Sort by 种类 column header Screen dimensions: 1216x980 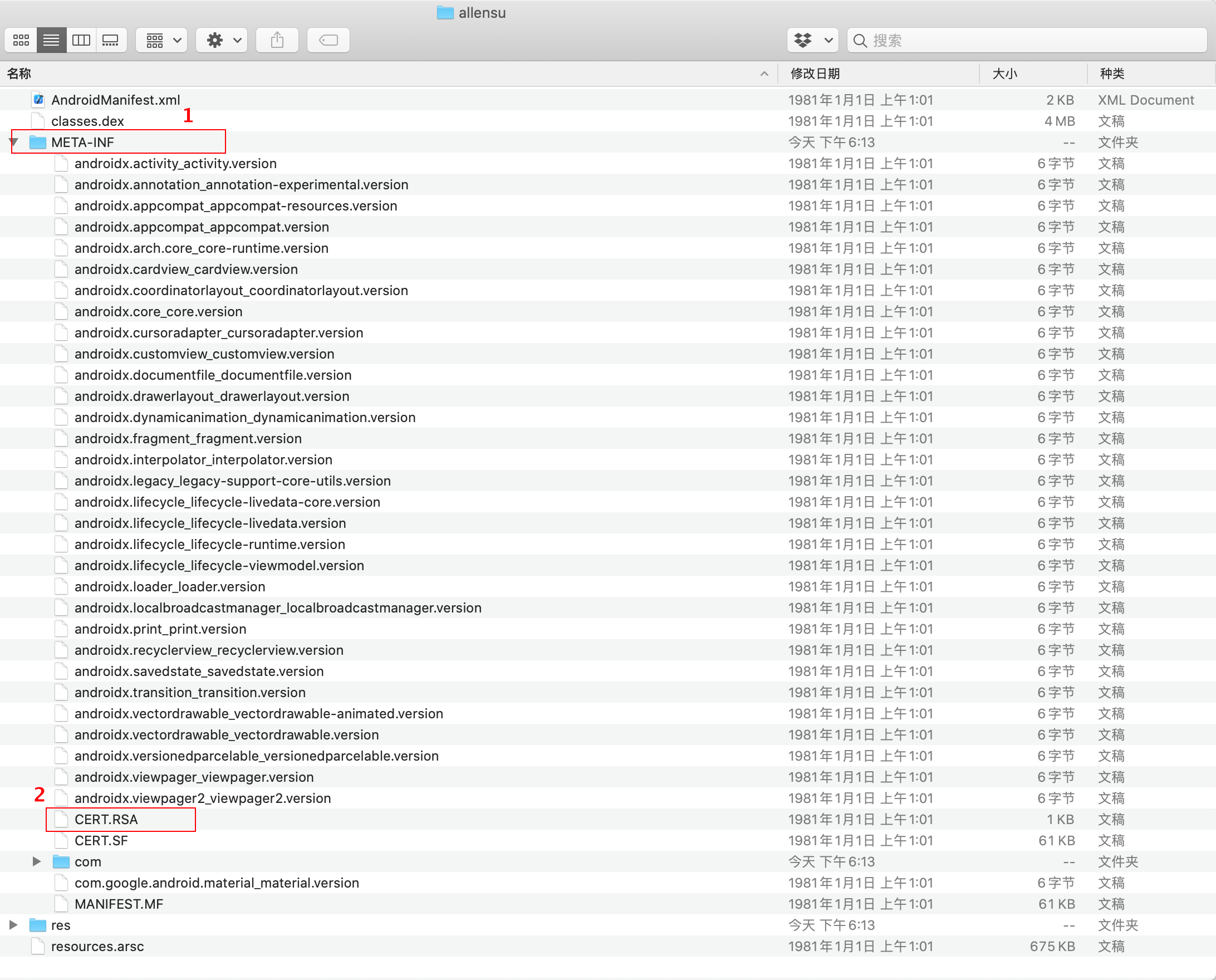(1112, 73)
